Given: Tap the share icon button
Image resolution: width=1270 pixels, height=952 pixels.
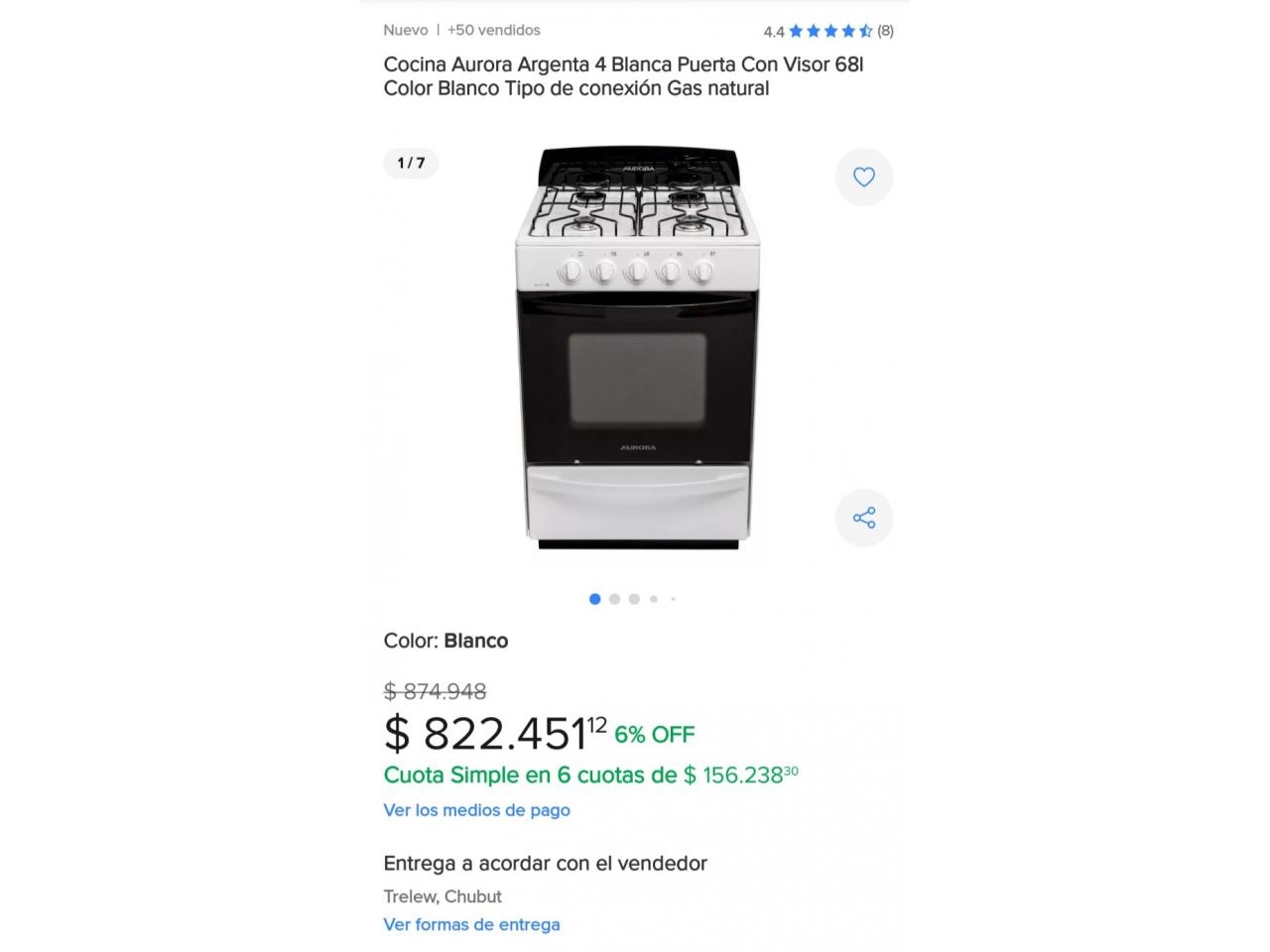Looking at the screenshot, I should pyautogui.click(x=864, y=518).
